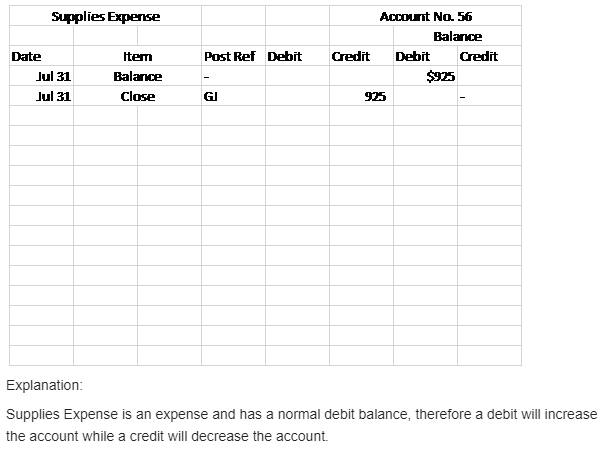Click the Post Ref column header

pos(230,56)
